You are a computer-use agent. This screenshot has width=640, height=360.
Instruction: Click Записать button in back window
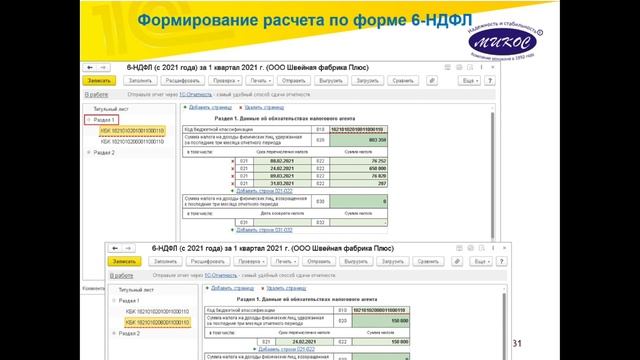(x=99, y=80)
